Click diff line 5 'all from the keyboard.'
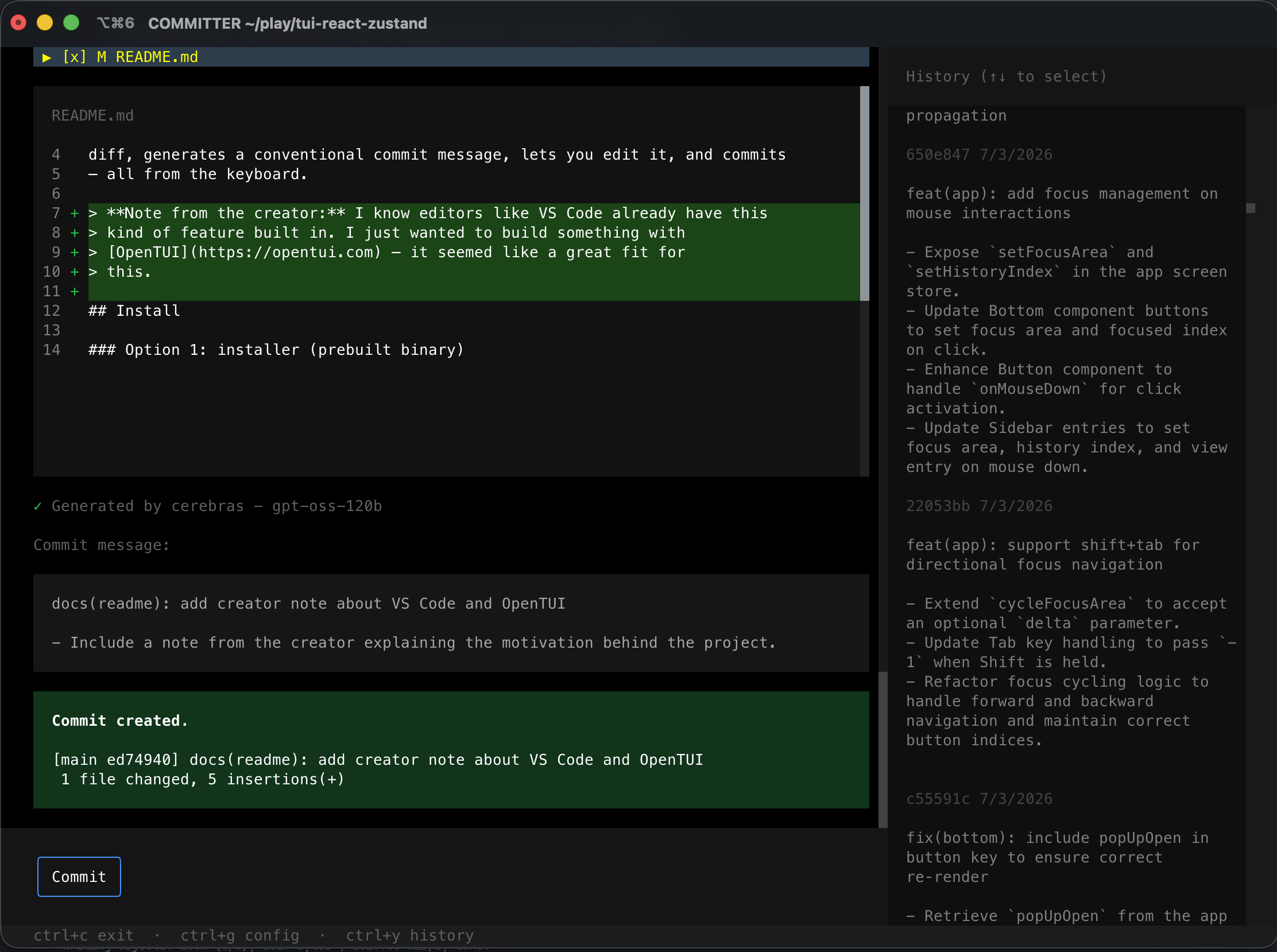Viewport: 1277px width, 952px height. tap(198, 174)
